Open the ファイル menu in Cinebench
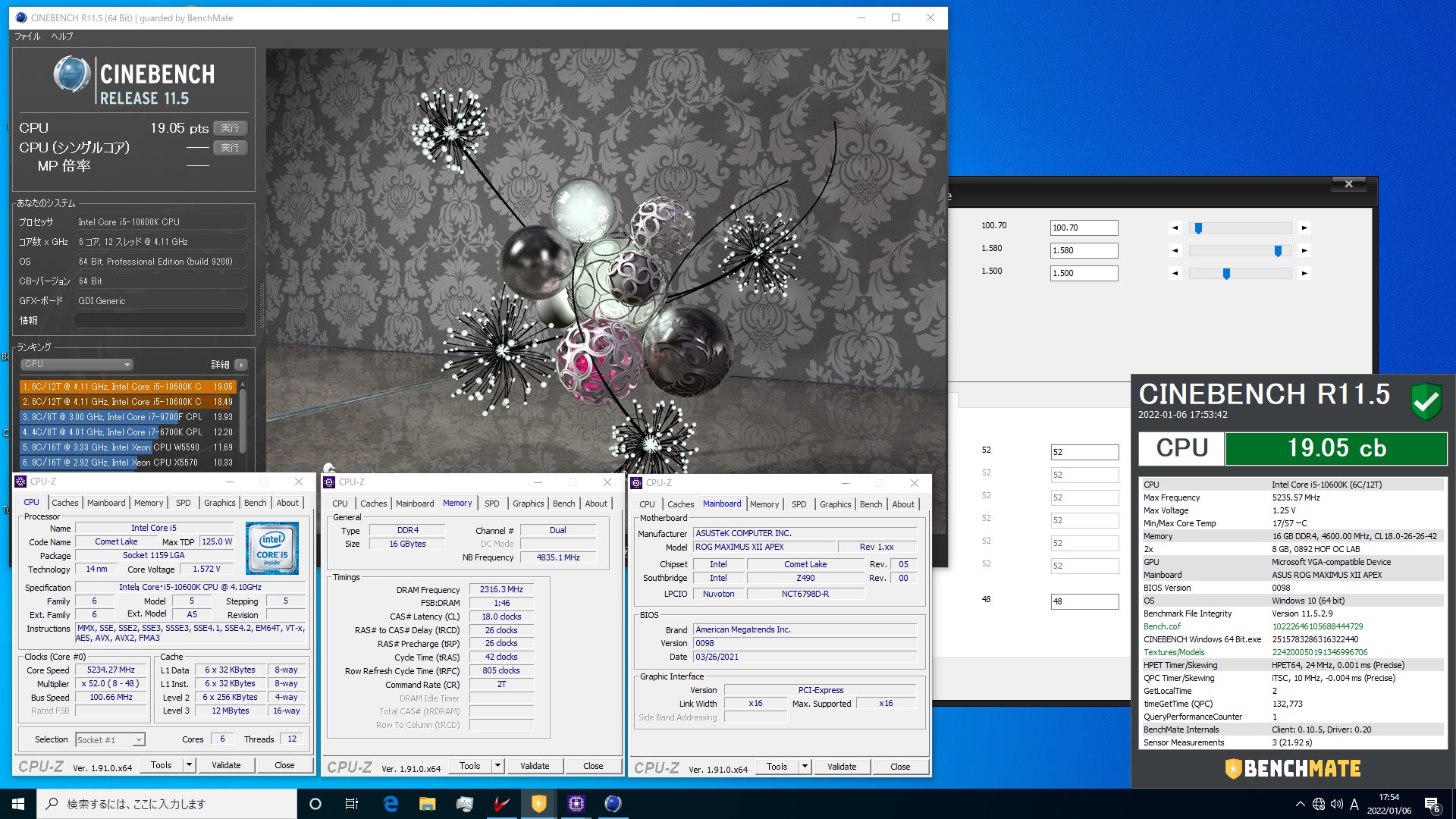This screenshot has width=1456, height=819. coord(28,36)
